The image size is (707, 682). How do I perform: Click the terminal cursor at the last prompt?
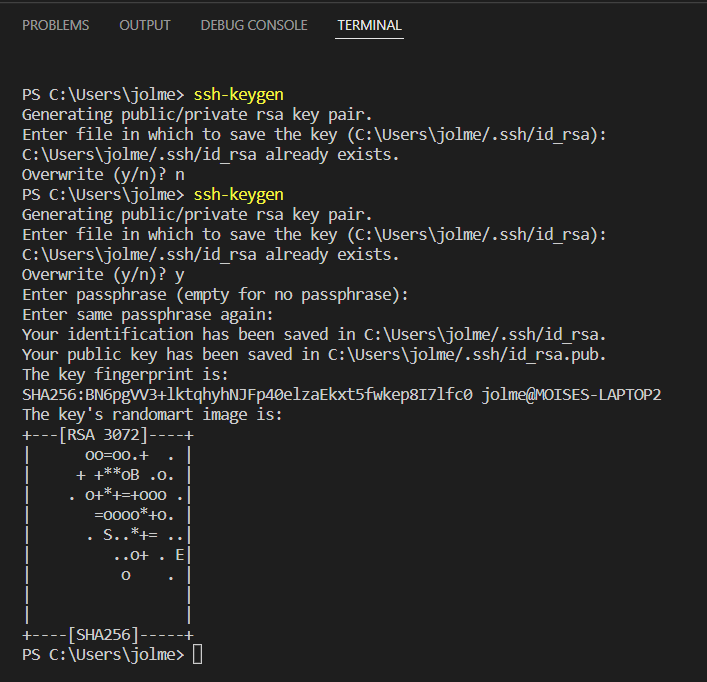tap(197, 654)
